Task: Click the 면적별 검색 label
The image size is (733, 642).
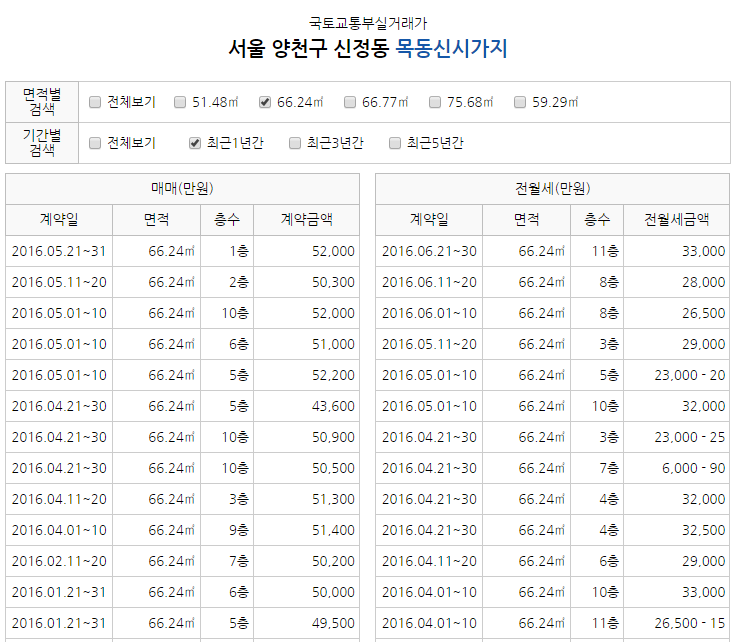Action: [x=42, y=102]
